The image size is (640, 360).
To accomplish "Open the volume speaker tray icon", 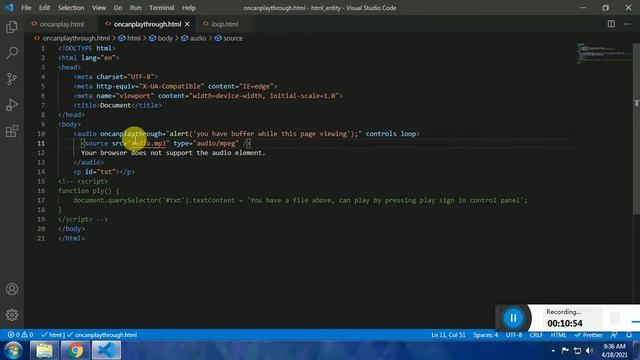I will pyautogui.click(x=589, y=350).
